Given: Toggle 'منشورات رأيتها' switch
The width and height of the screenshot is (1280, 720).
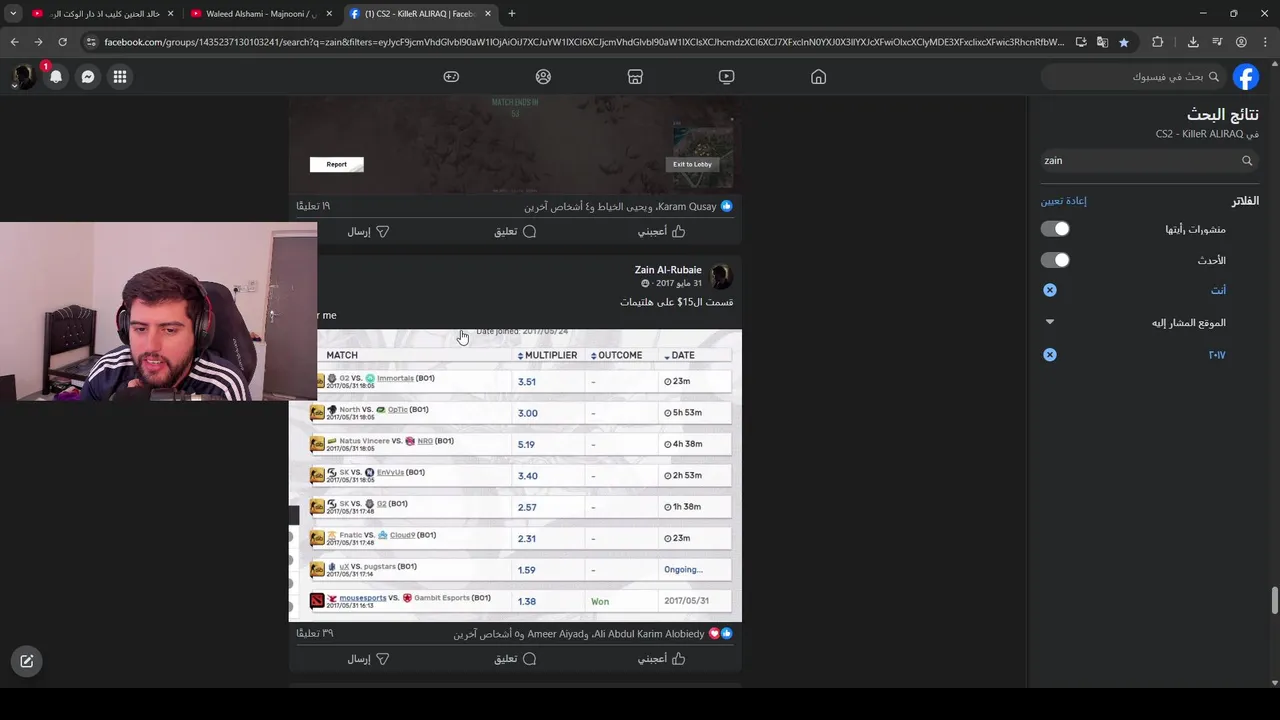Looking at the screenshot, I should click(1055, 229).
